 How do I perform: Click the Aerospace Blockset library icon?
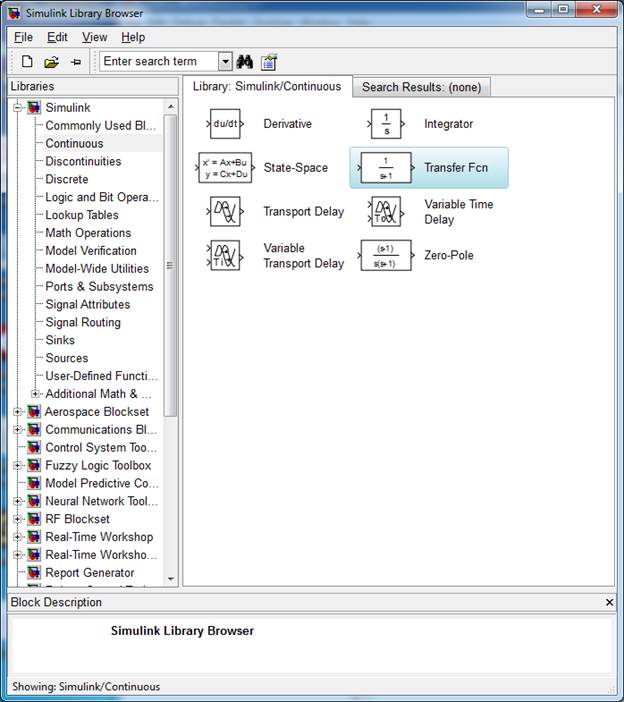pos(34,411)
